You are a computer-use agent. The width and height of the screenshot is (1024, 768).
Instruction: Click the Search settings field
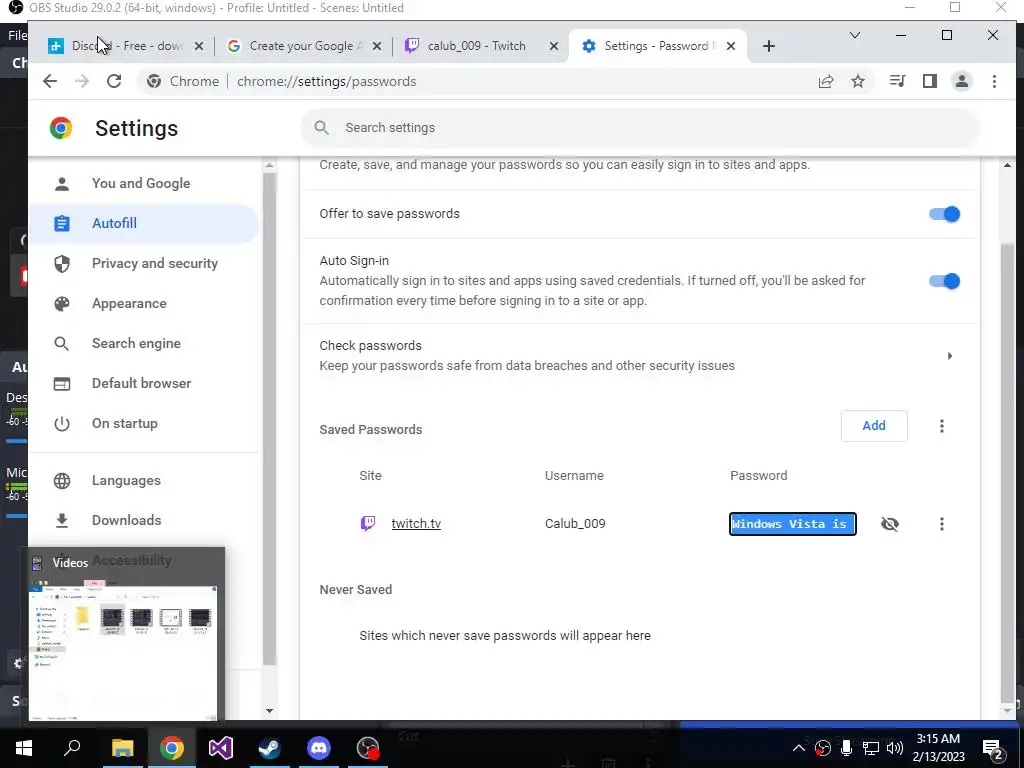point(640,128)
